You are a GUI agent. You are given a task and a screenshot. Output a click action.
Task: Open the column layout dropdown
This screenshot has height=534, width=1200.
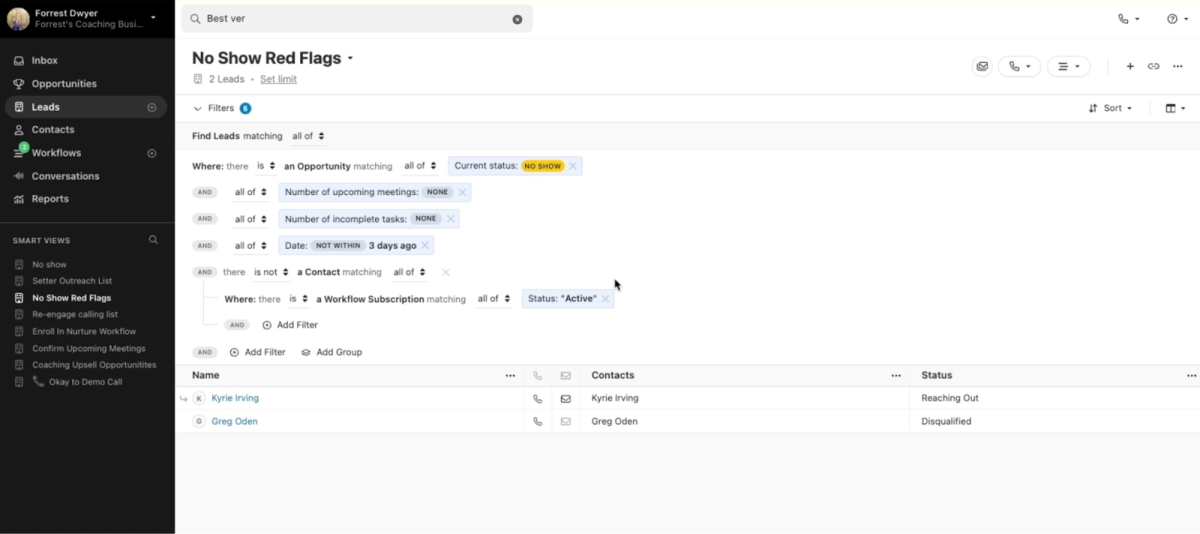click(1175, 108)
